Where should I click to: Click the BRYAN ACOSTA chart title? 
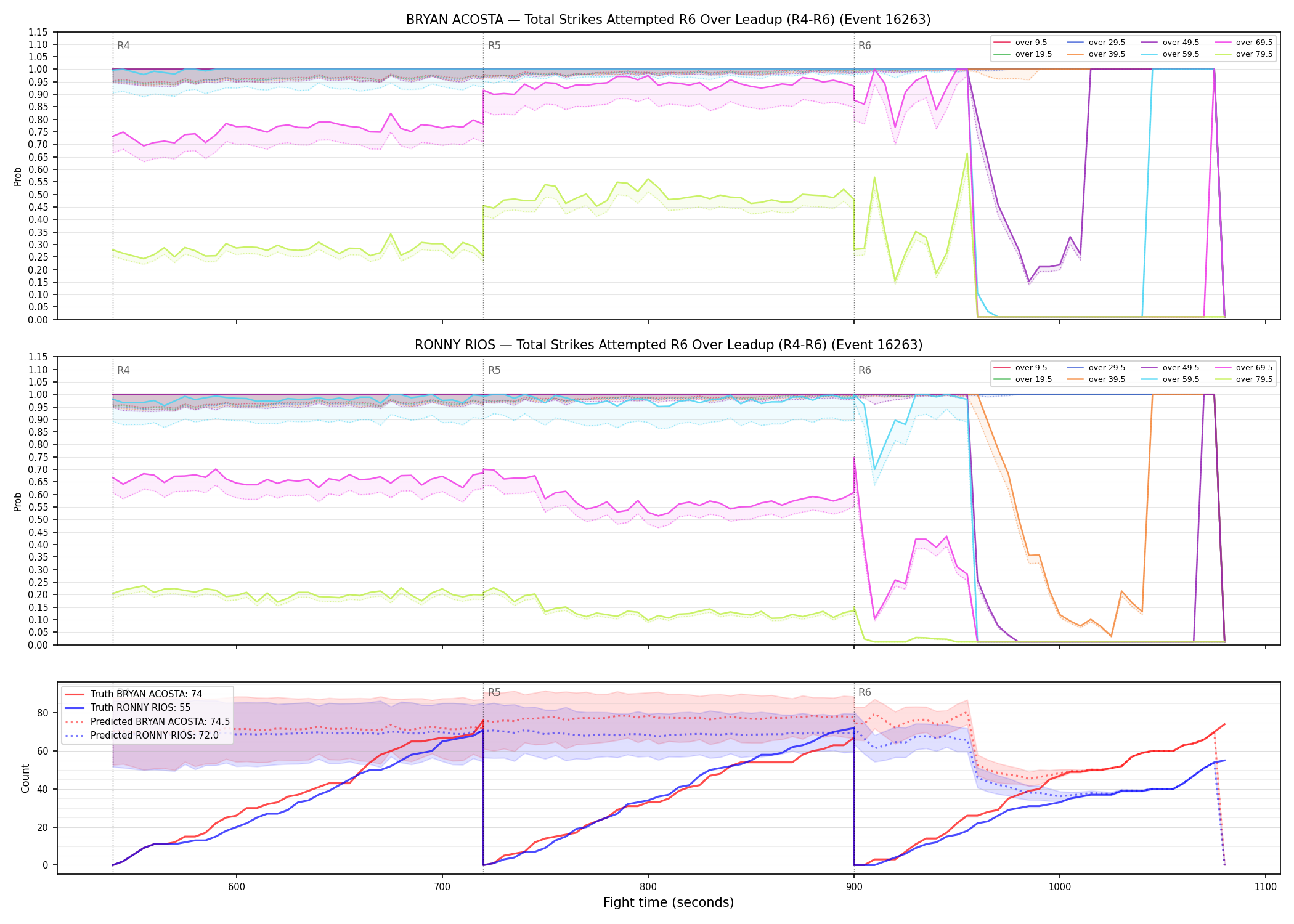tap(668, 20)
